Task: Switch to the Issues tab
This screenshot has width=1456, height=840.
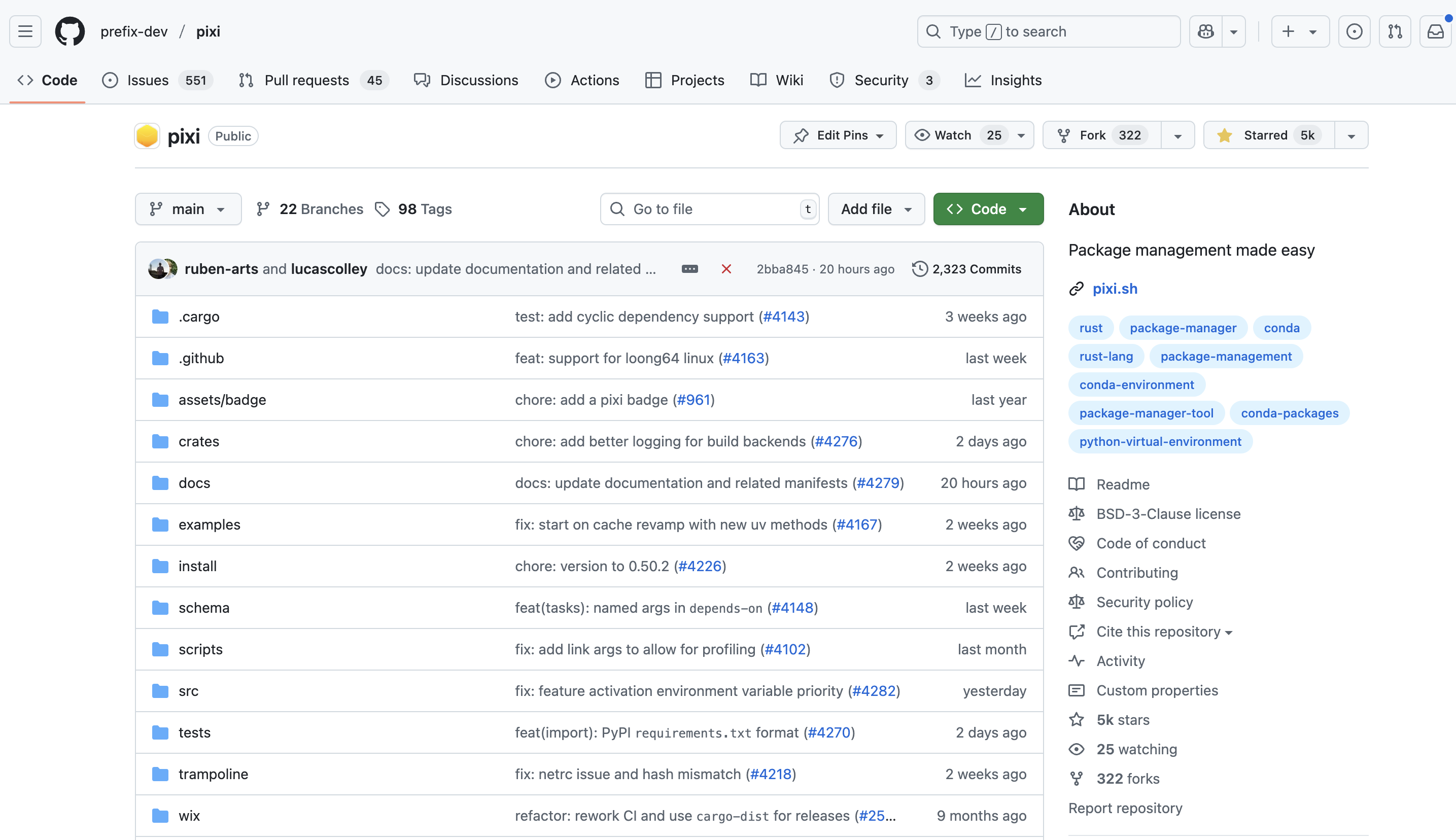Action: click(x=157, y=80)
